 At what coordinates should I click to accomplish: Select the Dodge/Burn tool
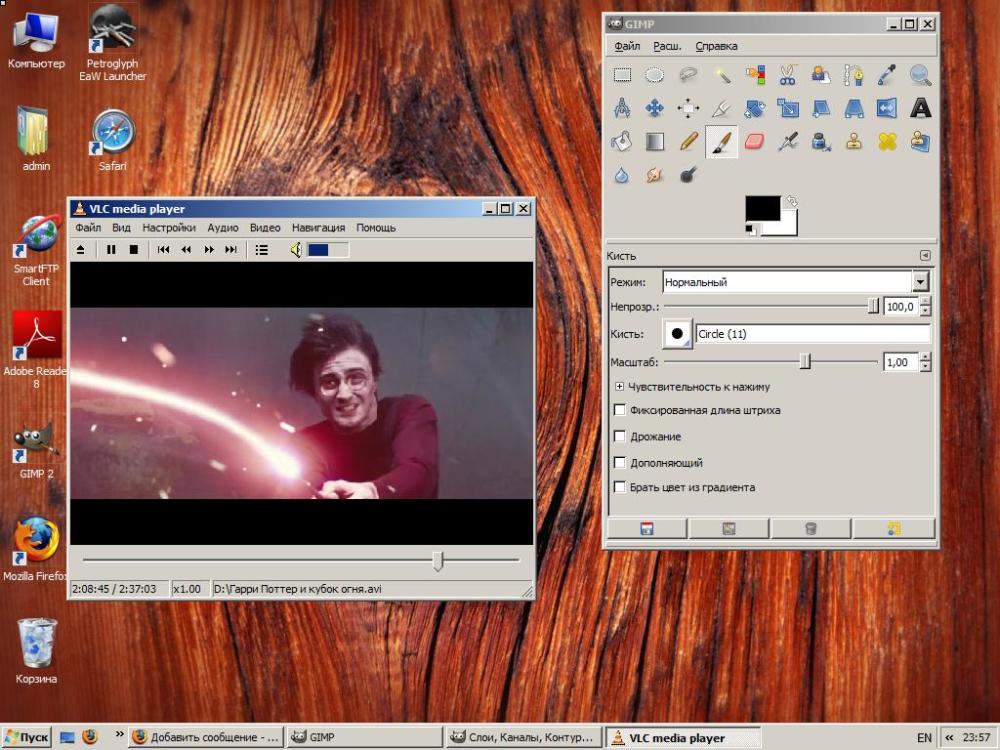point(688,175)
